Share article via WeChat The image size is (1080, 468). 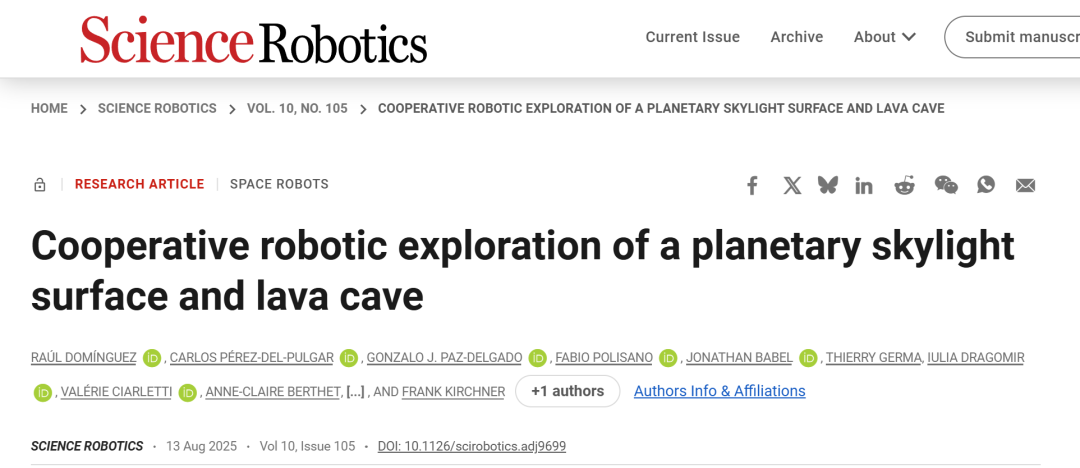pyautogui.click(x=946, y=185)
